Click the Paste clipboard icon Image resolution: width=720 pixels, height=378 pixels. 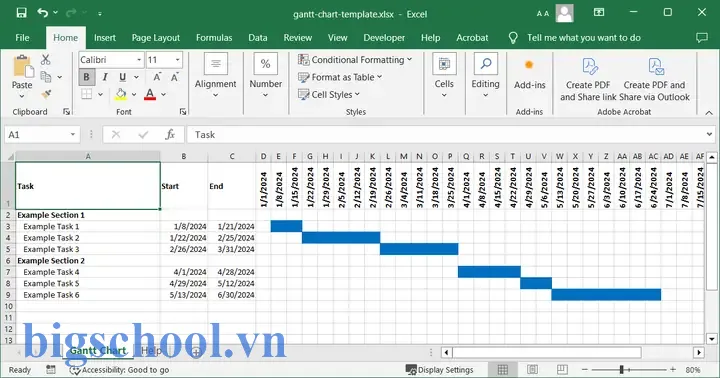click(22, 67)
